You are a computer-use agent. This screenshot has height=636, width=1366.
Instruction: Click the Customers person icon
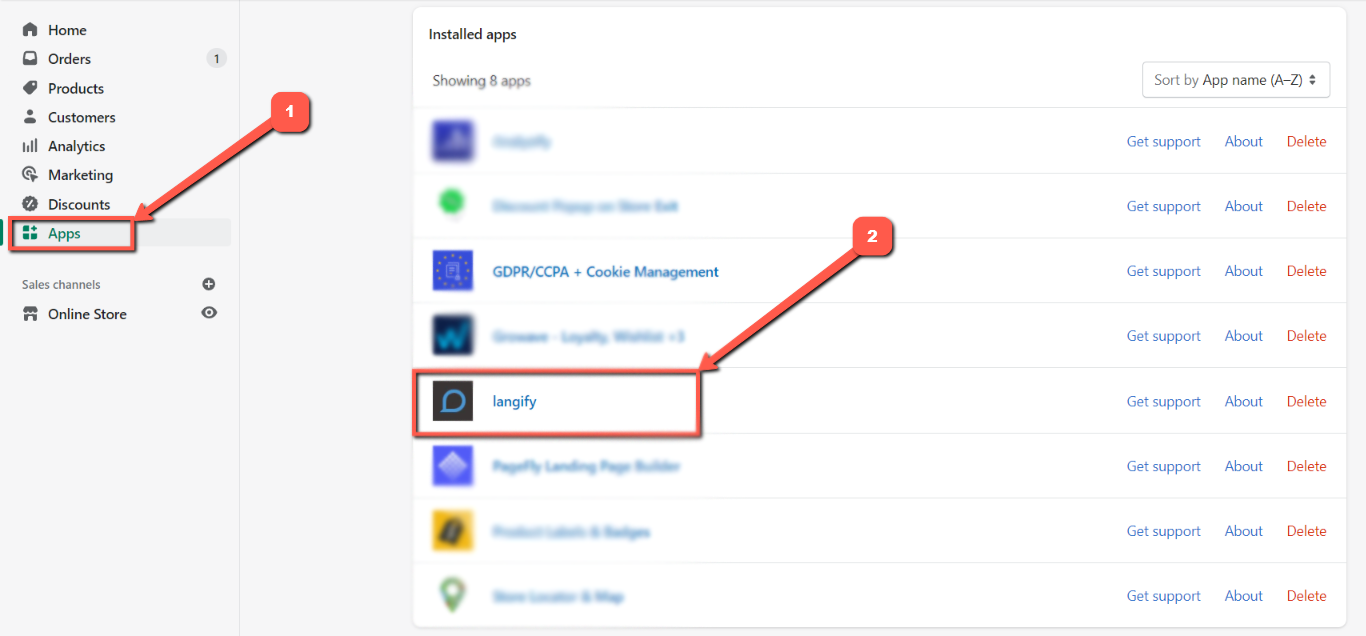tap(30, 117)
